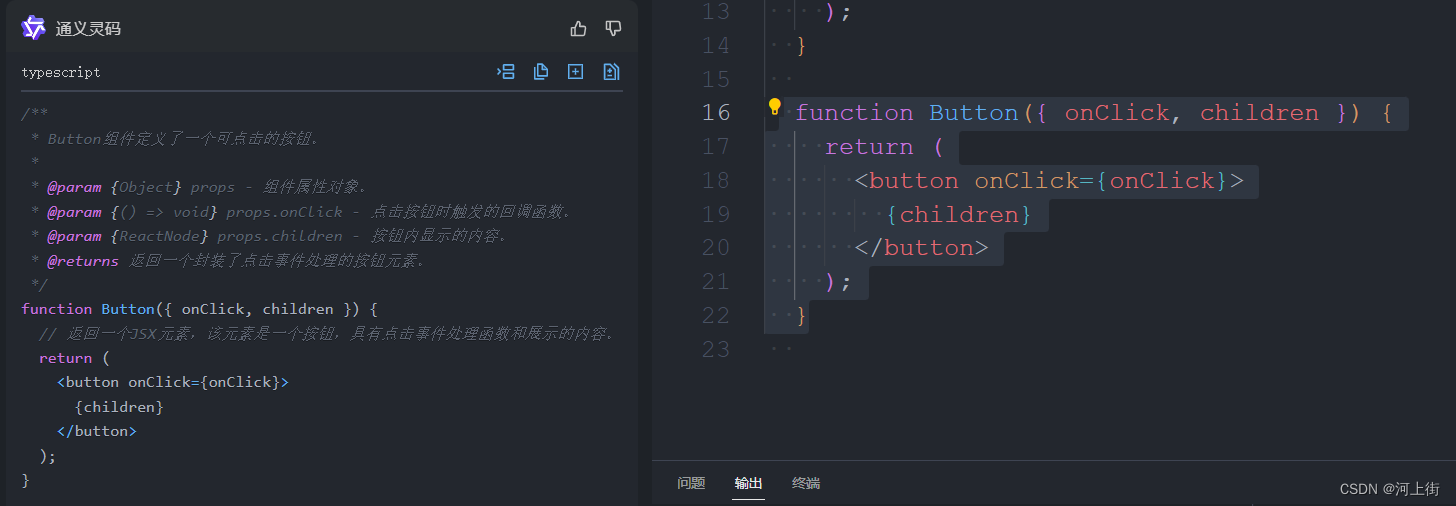The image size is (1456, 506).
Task: Click "function Button" in the editor line 16
Action: coord(906,113)
